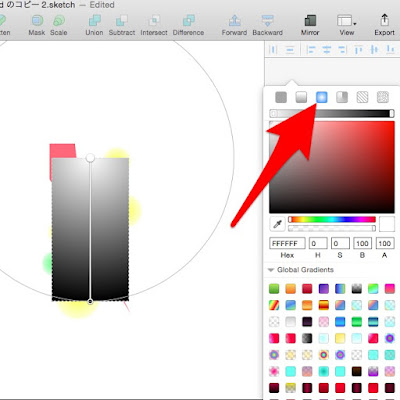Select the pink rectangle behind gradient shape
Screen dimensions: 400x400
pos(62,151)
